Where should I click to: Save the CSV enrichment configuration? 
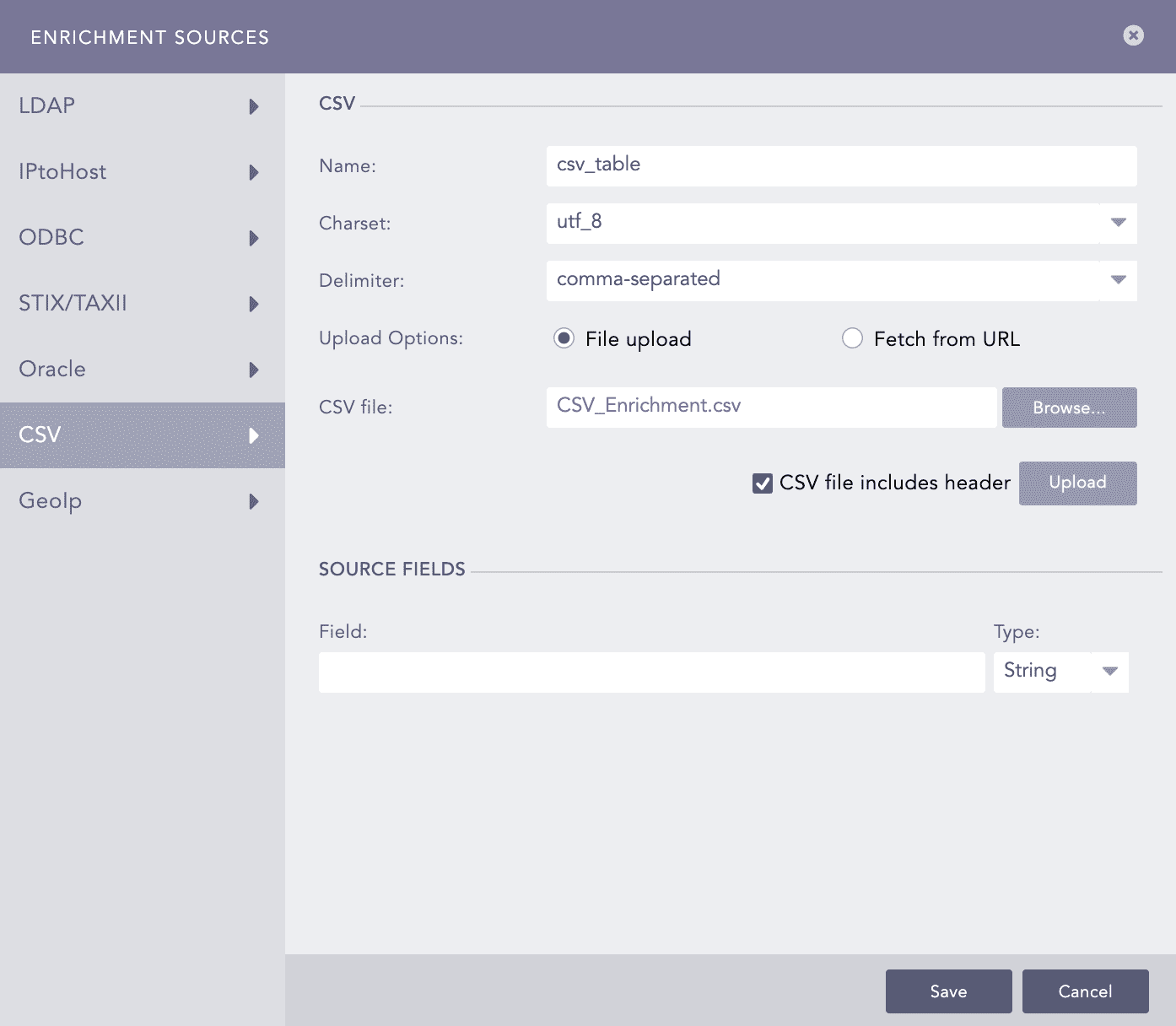[948, 991]
